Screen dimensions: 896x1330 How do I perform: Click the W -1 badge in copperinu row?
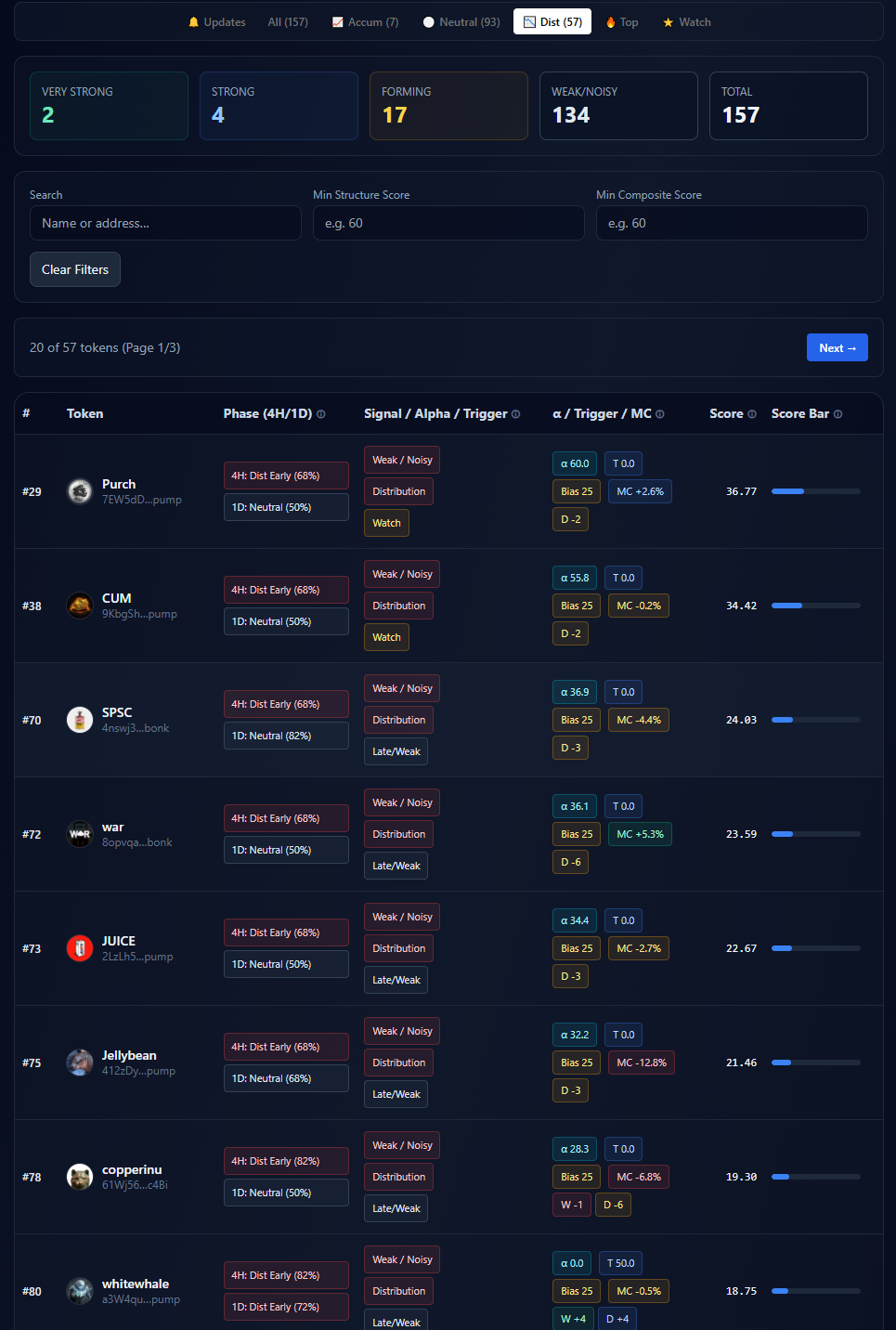572,1205
